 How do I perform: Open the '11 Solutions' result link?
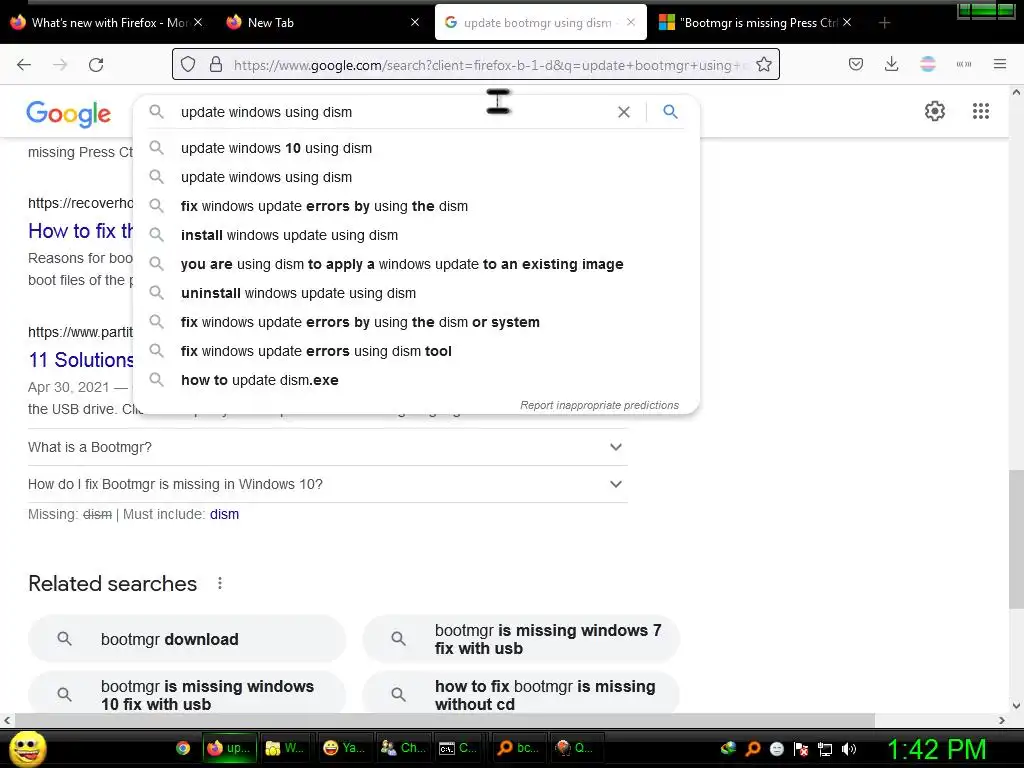pos(81,360)
